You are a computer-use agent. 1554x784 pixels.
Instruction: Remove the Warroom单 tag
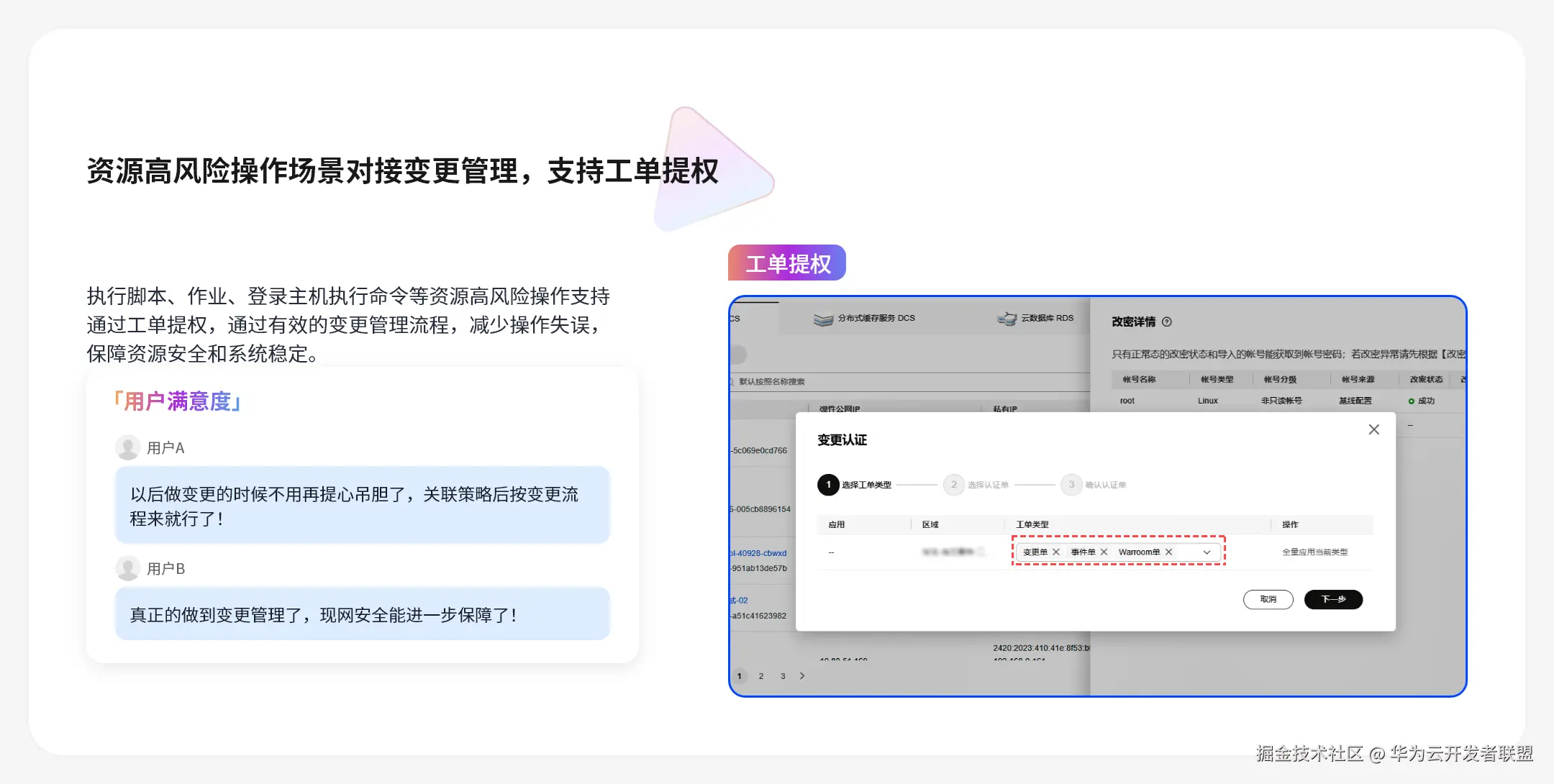tap(1169, 552)
